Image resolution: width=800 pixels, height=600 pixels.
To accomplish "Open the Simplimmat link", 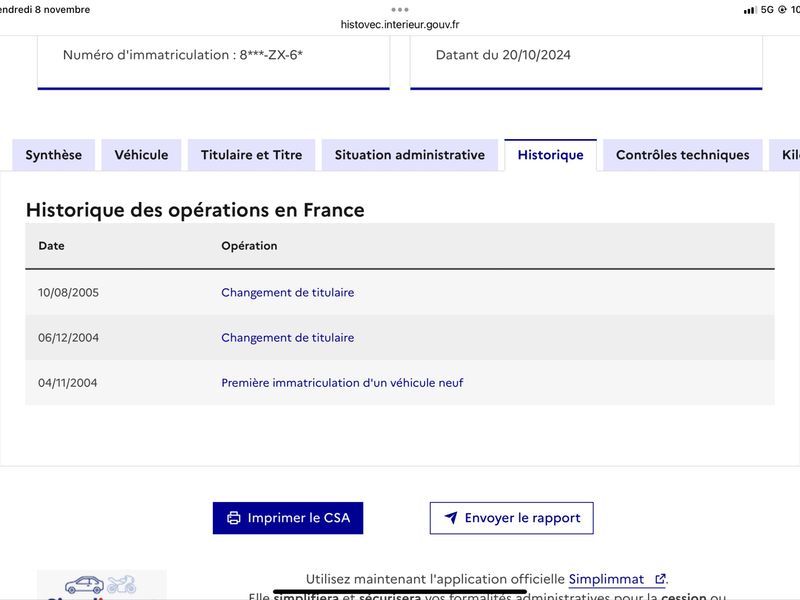I will pyautogui.click(x=606, y=579).
